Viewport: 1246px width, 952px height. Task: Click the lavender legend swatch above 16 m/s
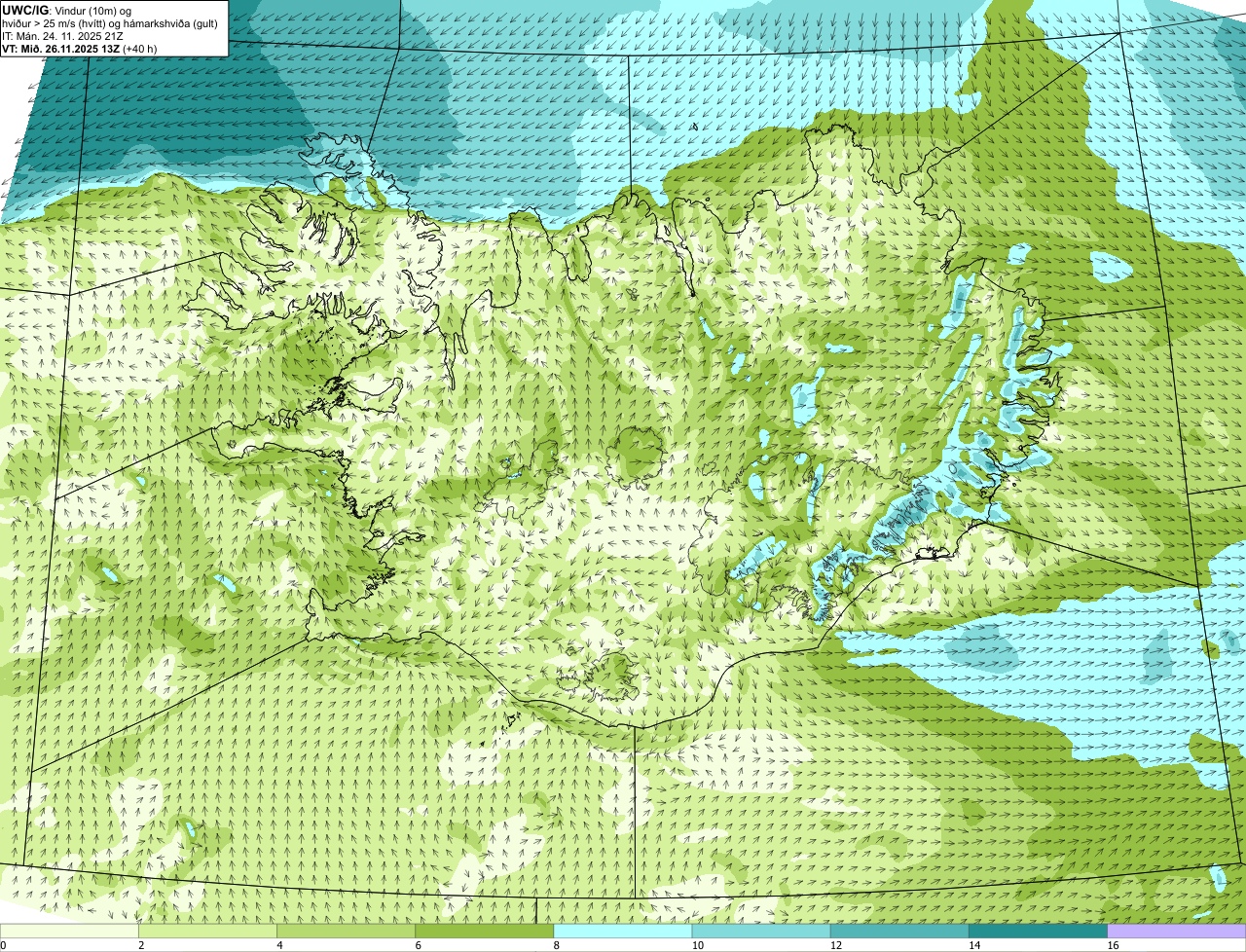1176,932
